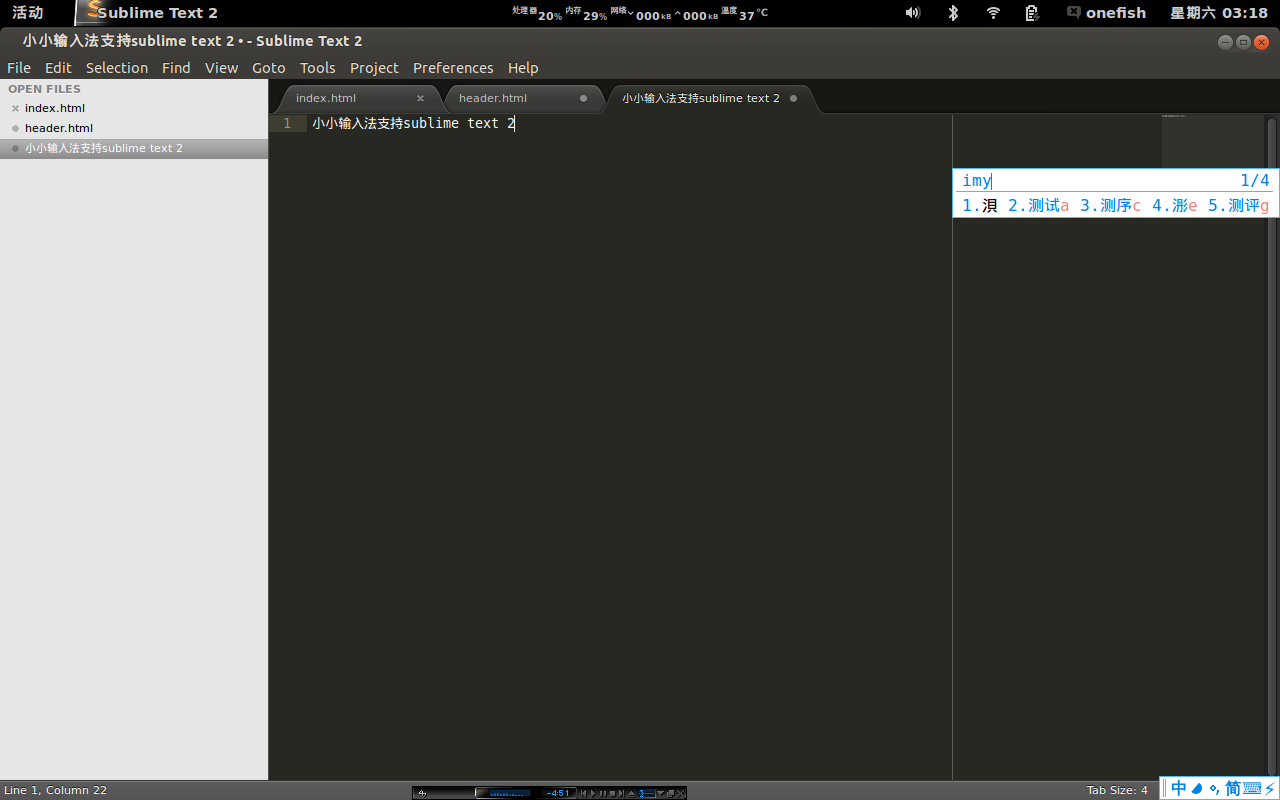
Task: Close index.html using sidebar x icon
Action: point(15,108)
